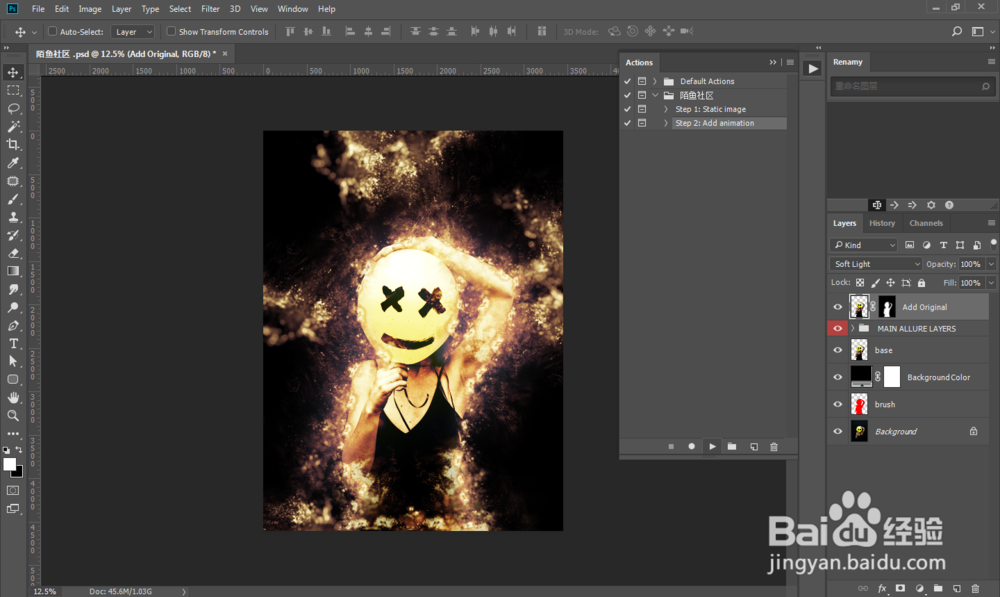Select the Rectangular Marquee tool
Viewport: 1000px width, 597px height.
coord(13,91)
